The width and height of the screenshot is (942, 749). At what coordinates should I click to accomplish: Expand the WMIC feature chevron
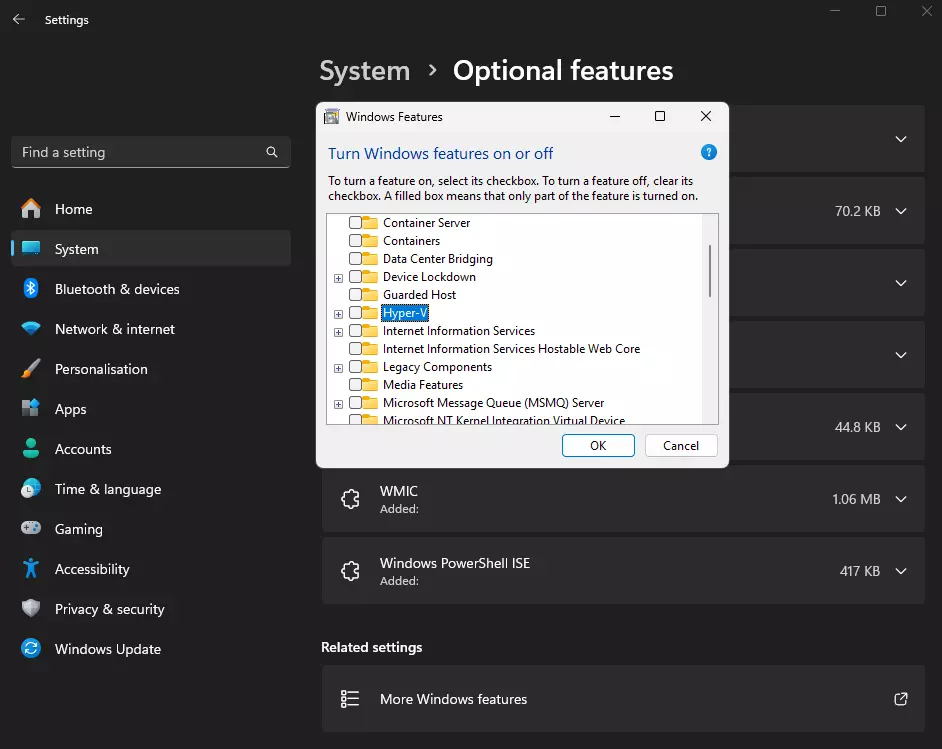click(x=900, y=499)
